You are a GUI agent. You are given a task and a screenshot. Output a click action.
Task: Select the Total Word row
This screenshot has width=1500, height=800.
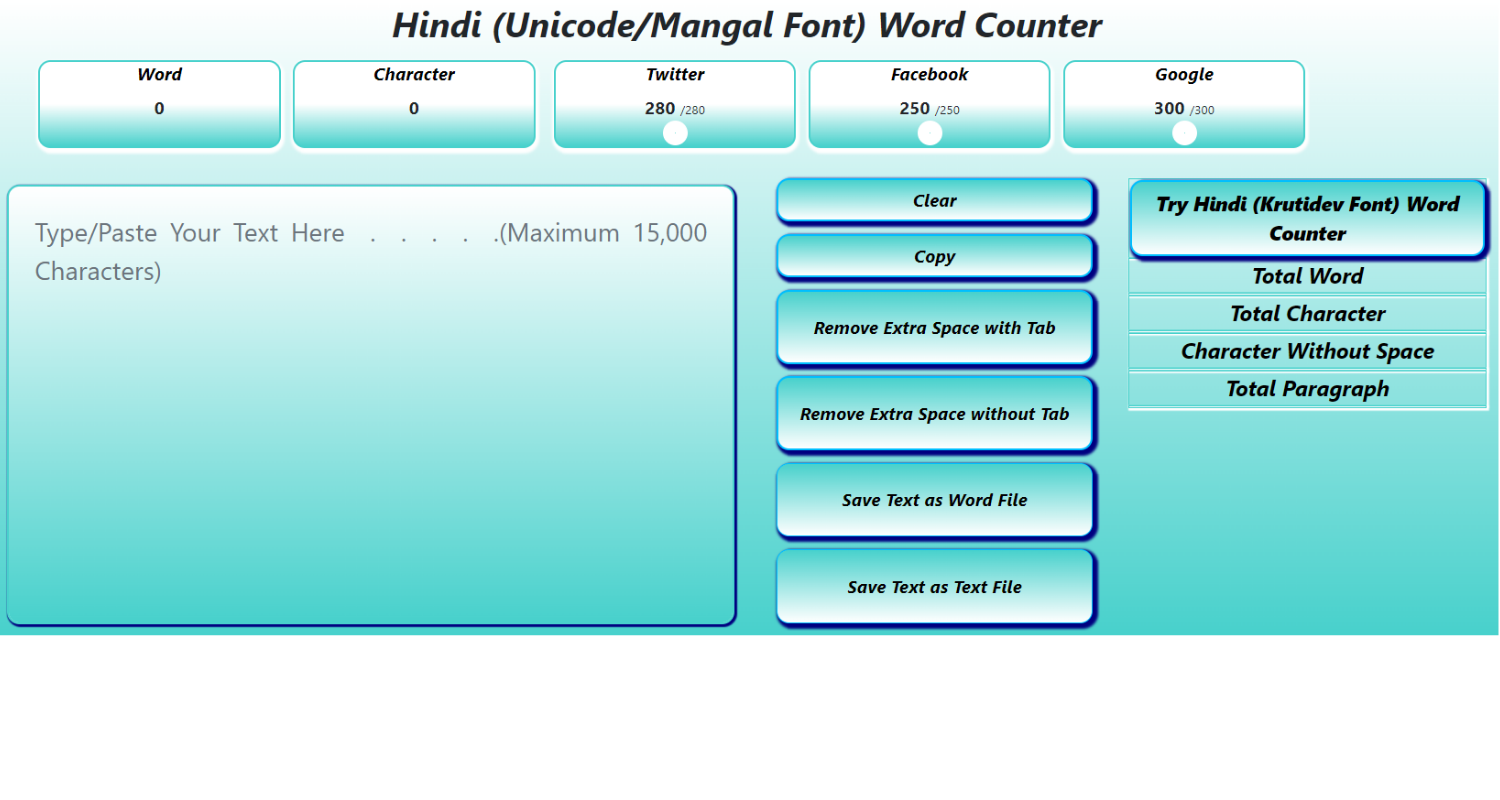(x=1307, y=276)
